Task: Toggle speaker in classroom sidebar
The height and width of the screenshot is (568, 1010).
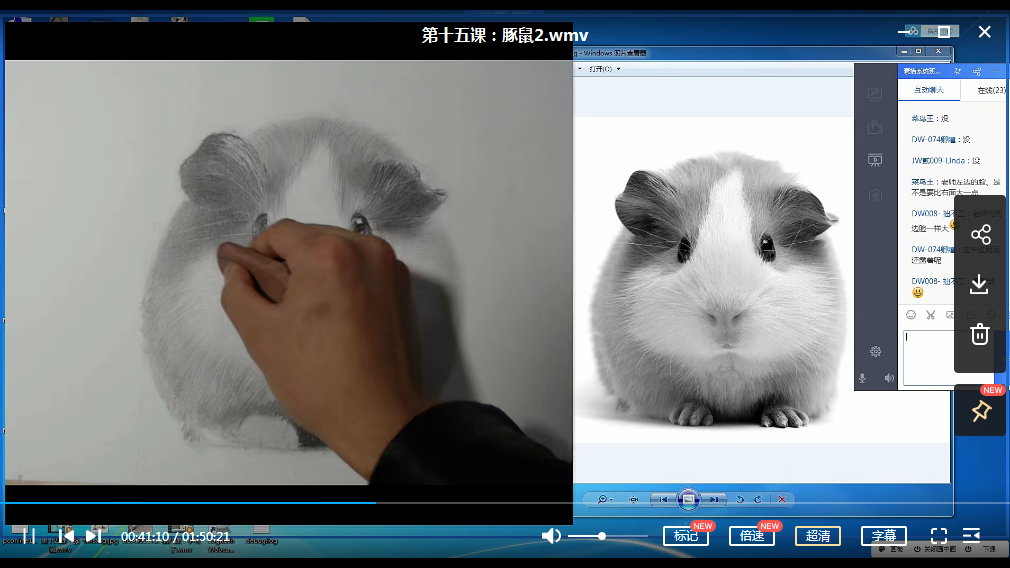Action: (889, 378)
